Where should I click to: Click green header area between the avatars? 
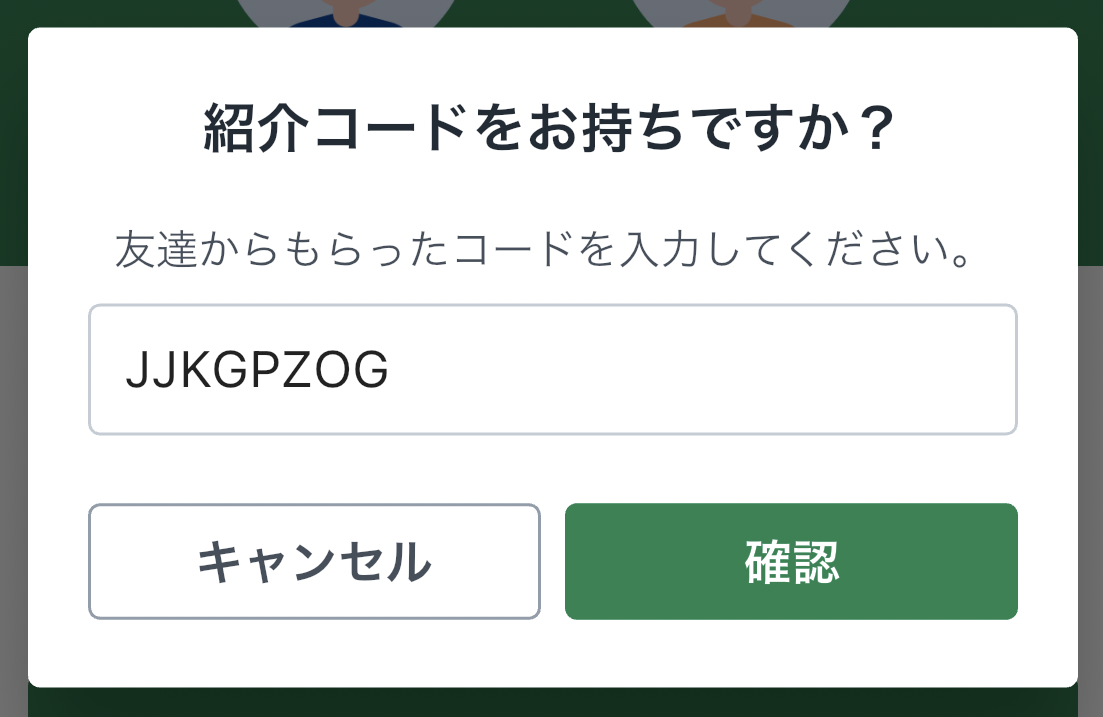pyautogui.click(x=543, y=13)
